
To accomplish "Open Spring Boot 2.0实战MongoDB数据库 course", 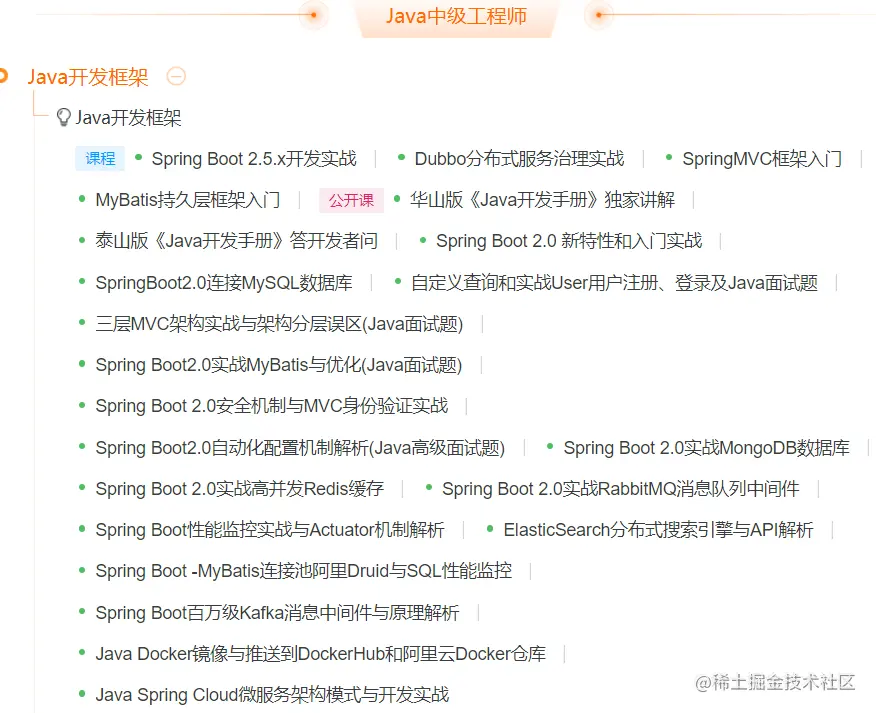I will (706, 448).
